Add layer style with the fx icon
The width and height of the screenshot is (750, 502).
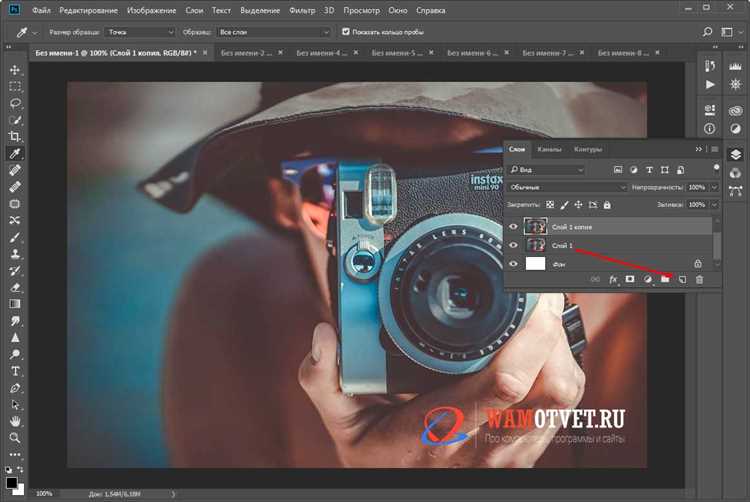[x=613, y=279]
